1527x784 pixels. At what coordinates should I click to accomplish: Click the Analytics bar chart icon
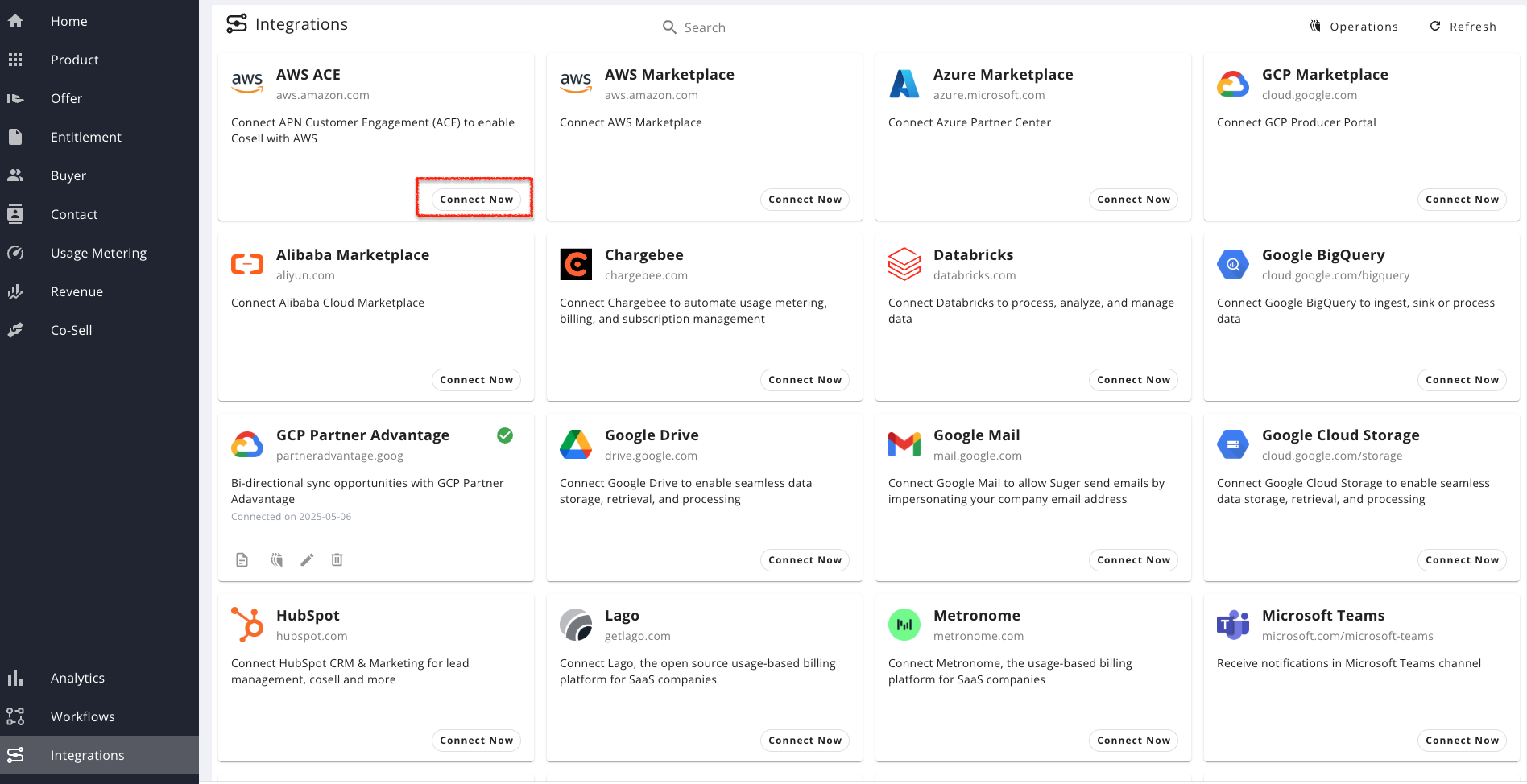(x=15, y=678)
